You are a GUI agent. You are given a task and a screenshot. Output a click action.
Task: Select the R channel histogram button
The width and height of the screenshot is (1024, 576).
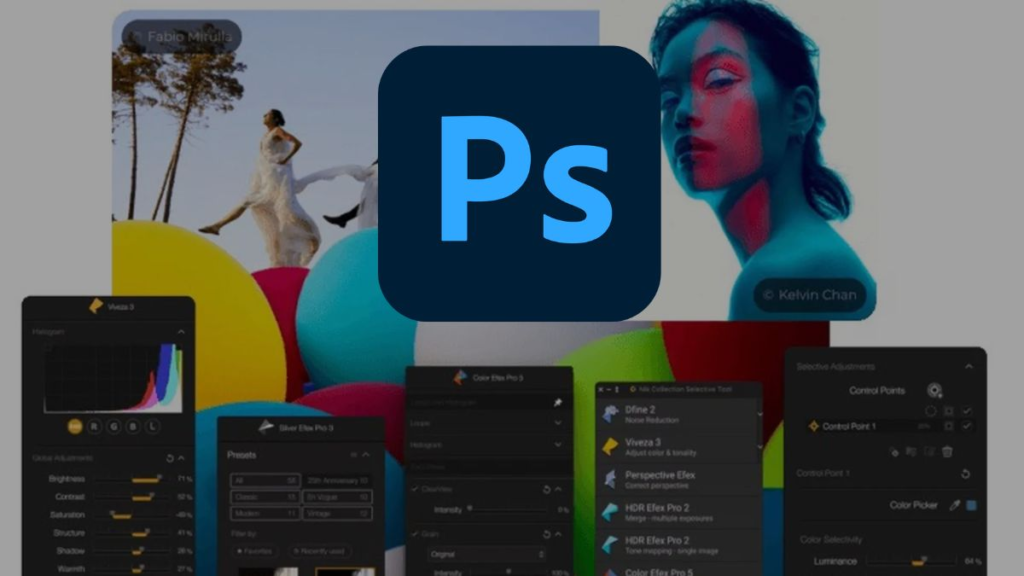[96, 426]
